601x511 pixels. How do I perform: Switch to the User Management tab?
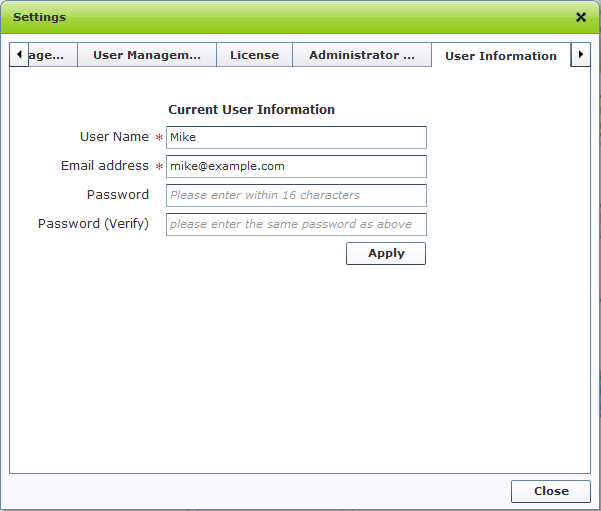click(147, 55)
